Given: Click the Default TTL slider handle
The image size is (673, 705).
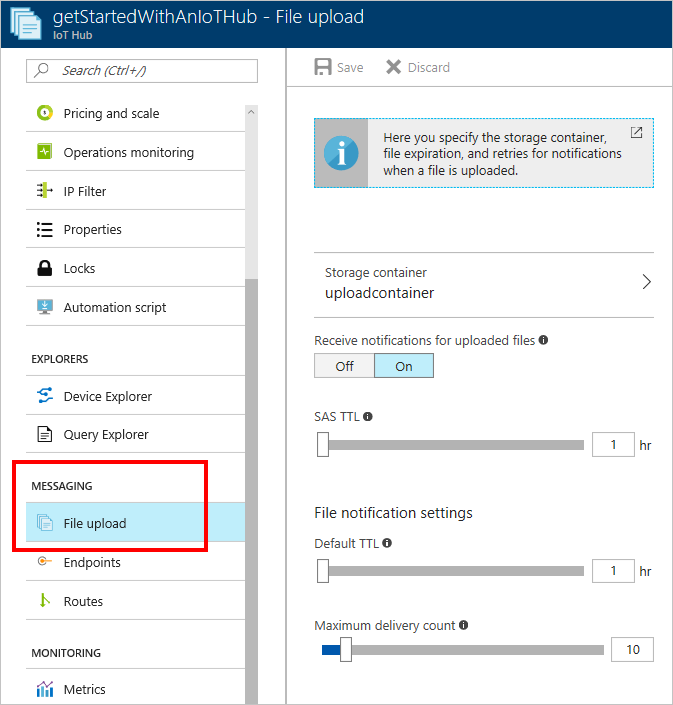Looking at the screenshot, I should click(x=323, y=571).
